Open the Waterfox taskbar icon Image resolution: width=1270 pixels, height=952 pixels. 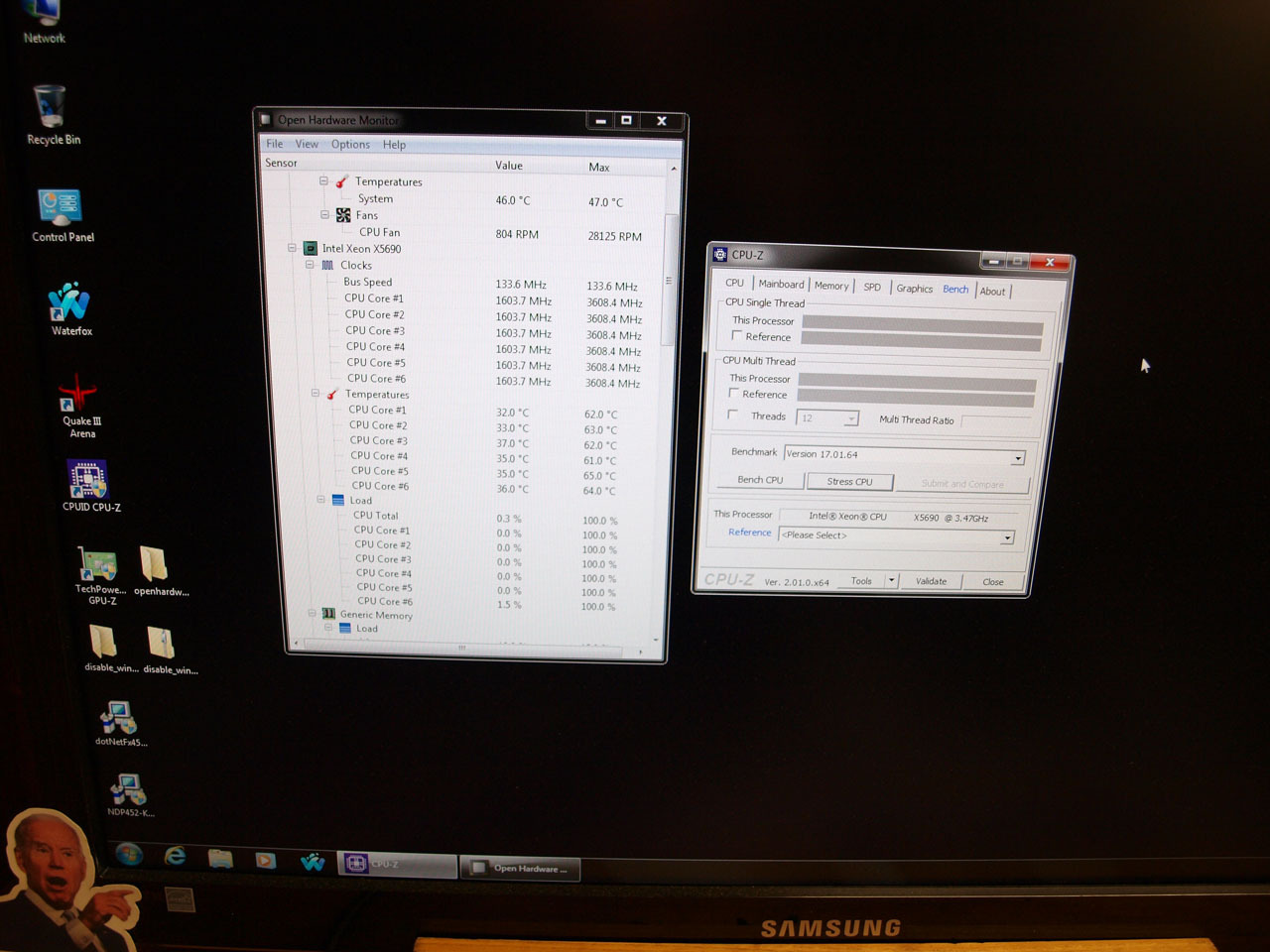point(313,862)
